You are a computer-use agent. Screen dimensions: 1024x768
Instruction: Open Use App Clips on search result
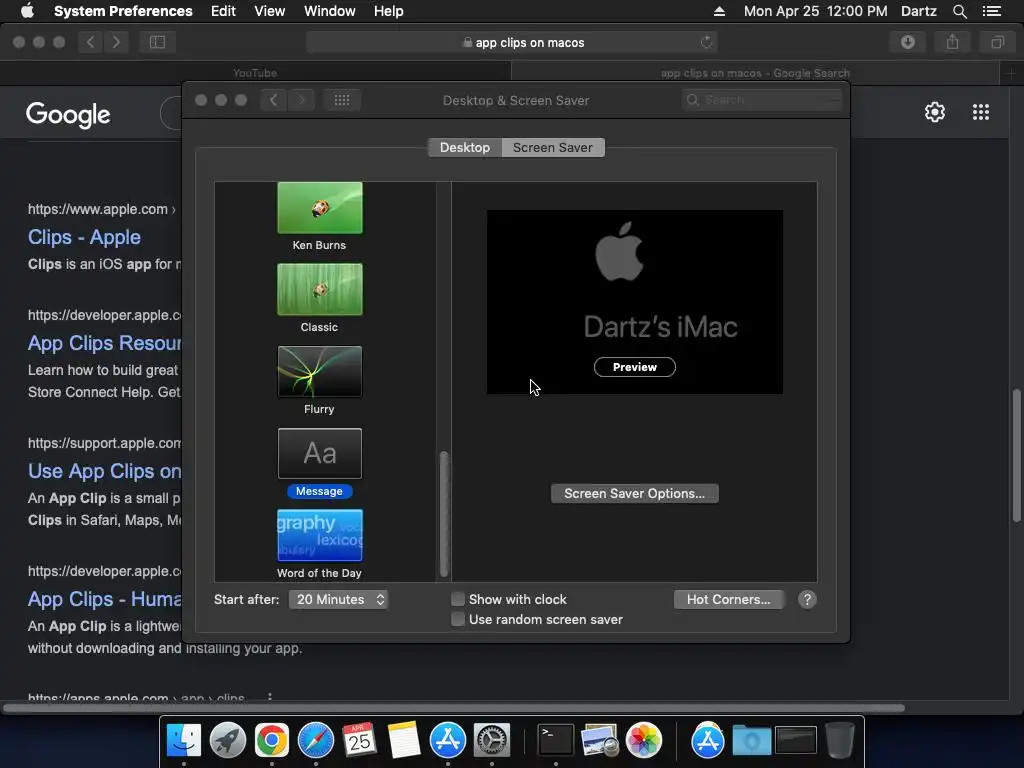tap(104, 471)
